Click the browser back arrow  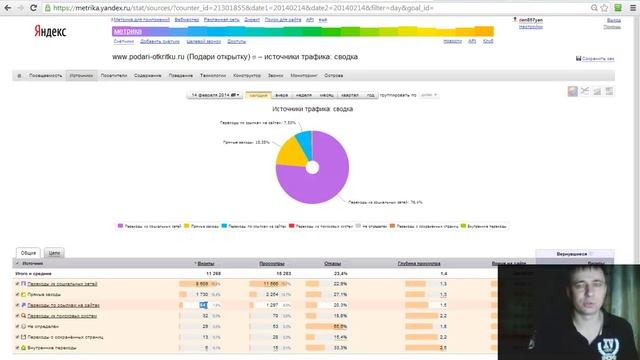[x=8, y=8]
